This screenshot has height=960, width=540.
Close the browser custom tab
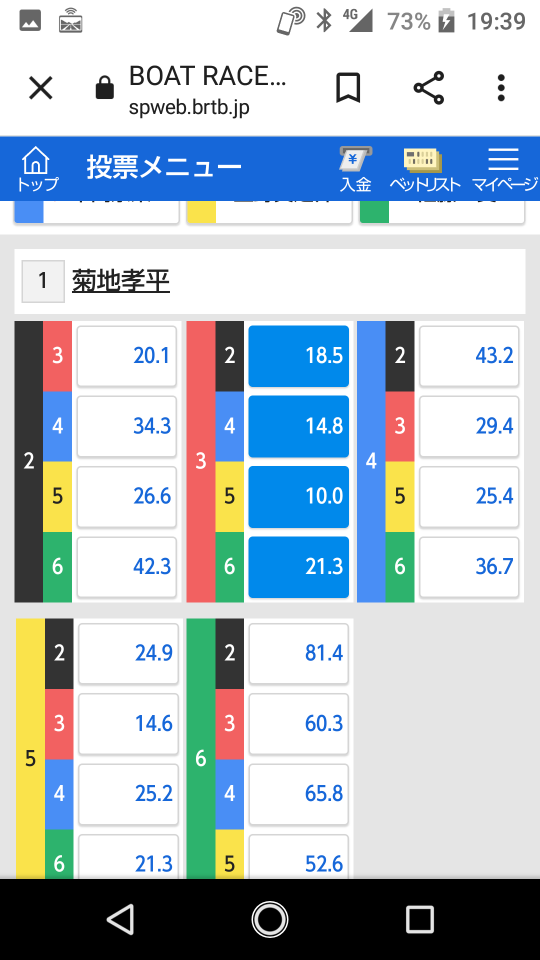41,89
